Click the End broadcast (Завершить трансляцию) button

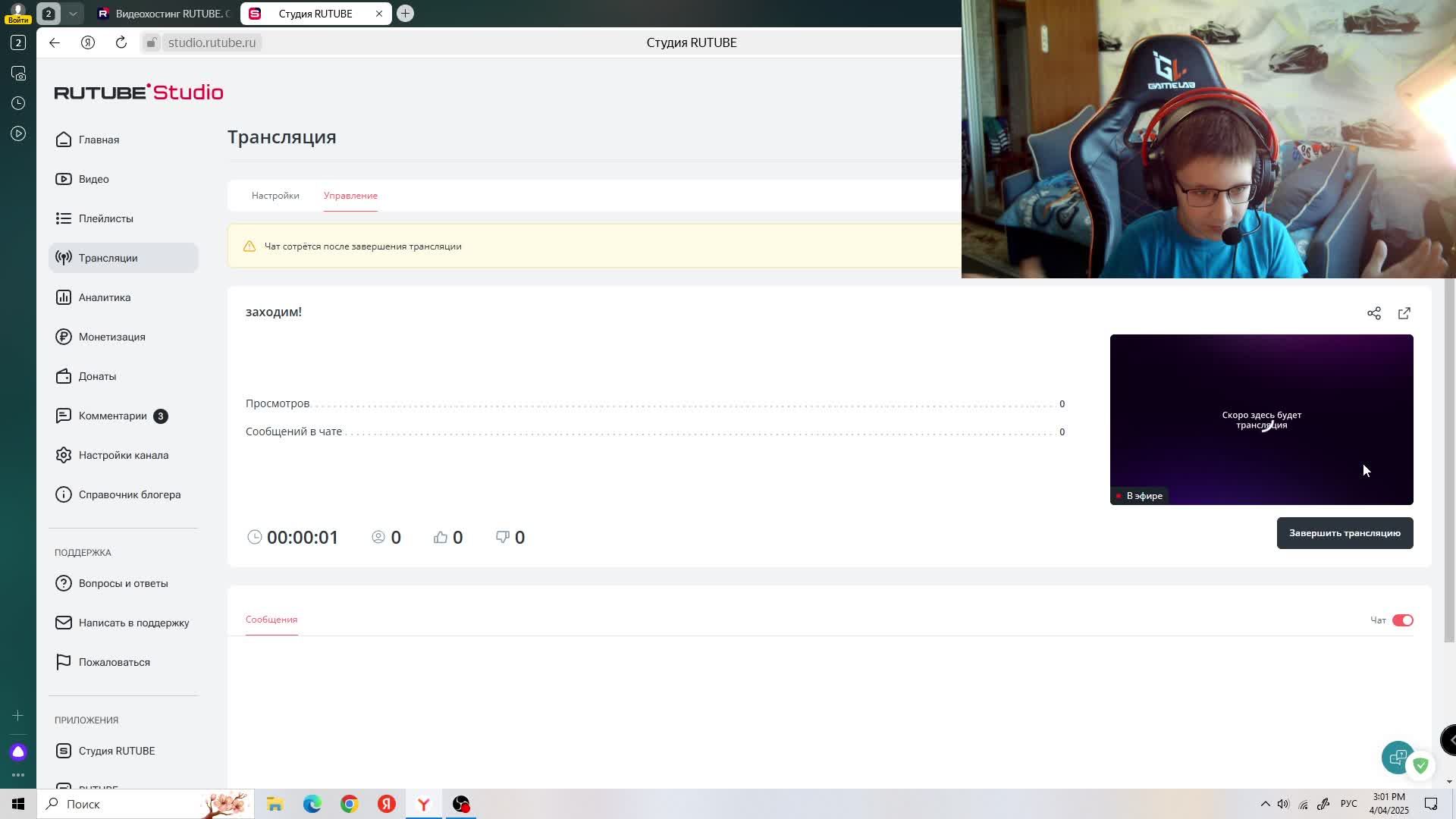coord(1344,533)
